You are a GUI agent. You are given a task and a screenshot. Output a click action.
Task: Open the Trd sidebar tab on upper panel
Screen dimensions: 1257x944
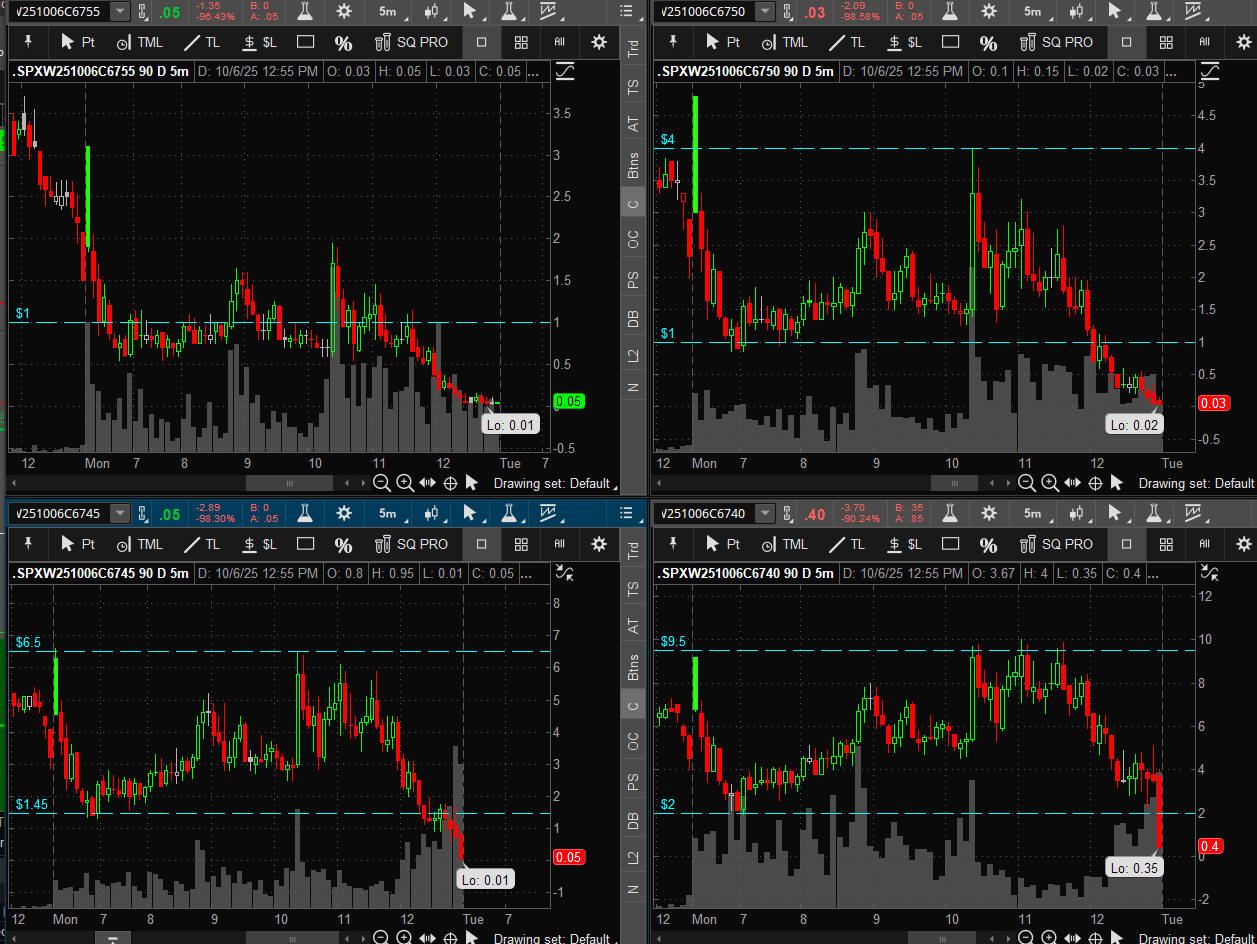coord(632,48)
